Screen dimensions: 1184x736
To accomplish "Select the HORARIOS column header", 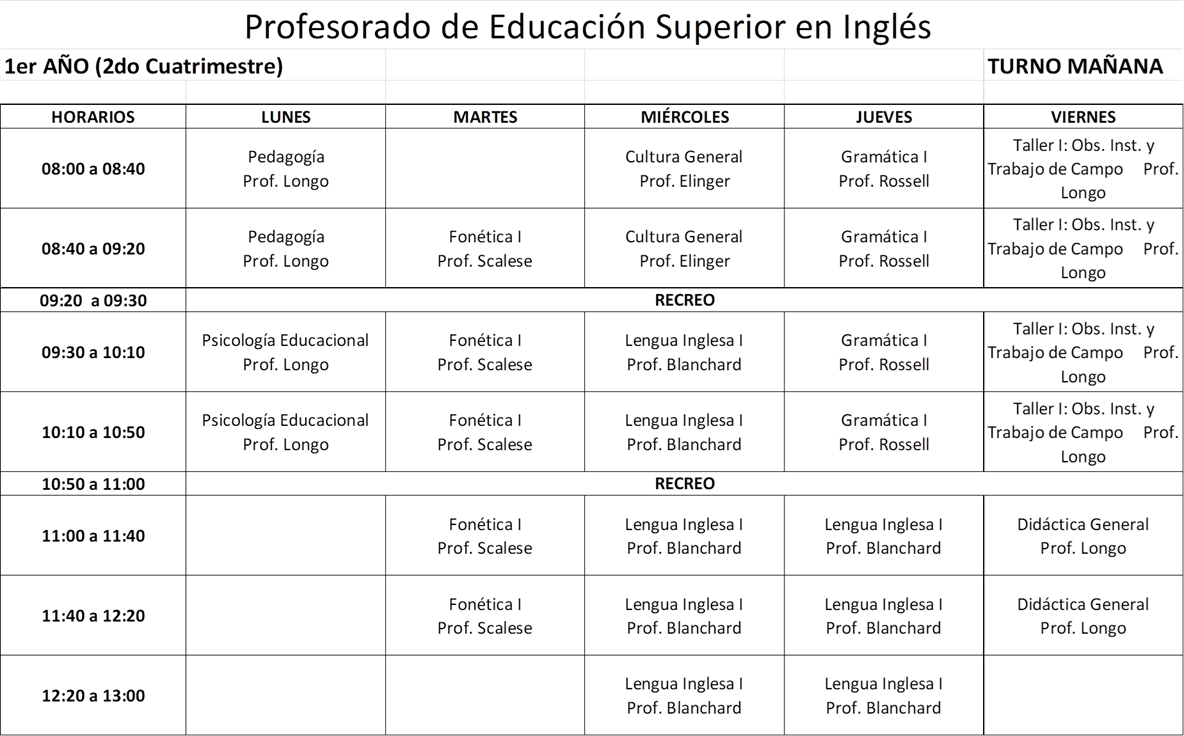I will coord(93,117).
